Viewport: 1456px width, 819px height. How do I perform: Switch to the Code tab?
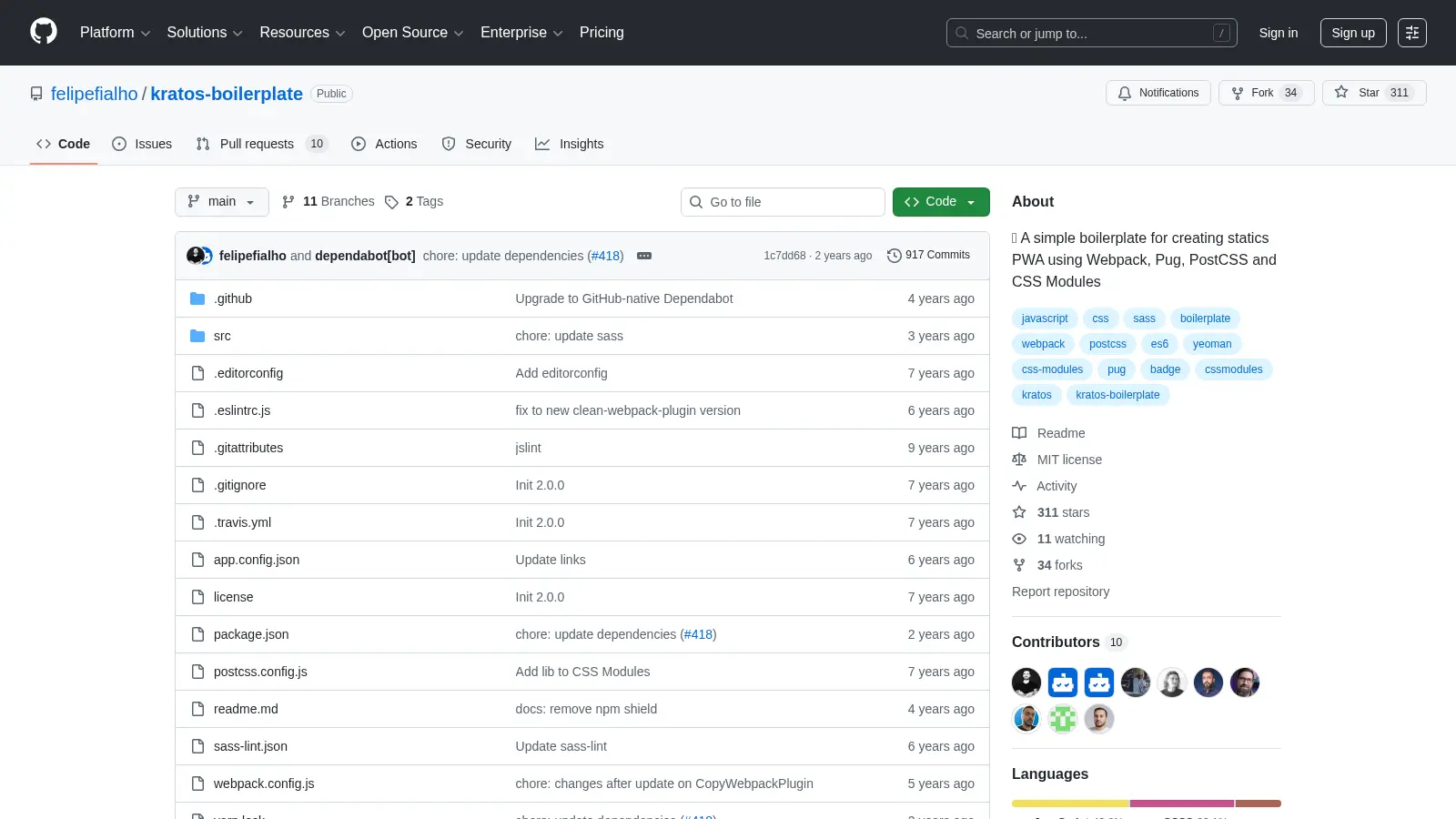click(64, 144)
